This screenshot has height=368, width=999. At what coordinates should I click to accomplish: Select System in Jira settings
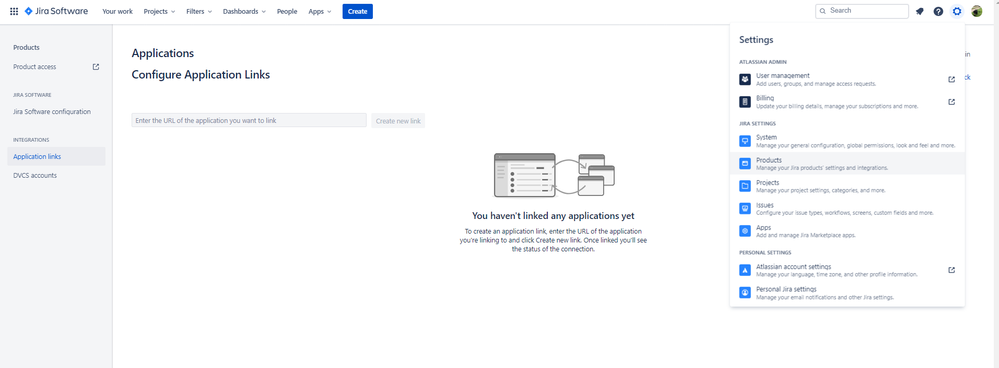click(x=847, y=141)
